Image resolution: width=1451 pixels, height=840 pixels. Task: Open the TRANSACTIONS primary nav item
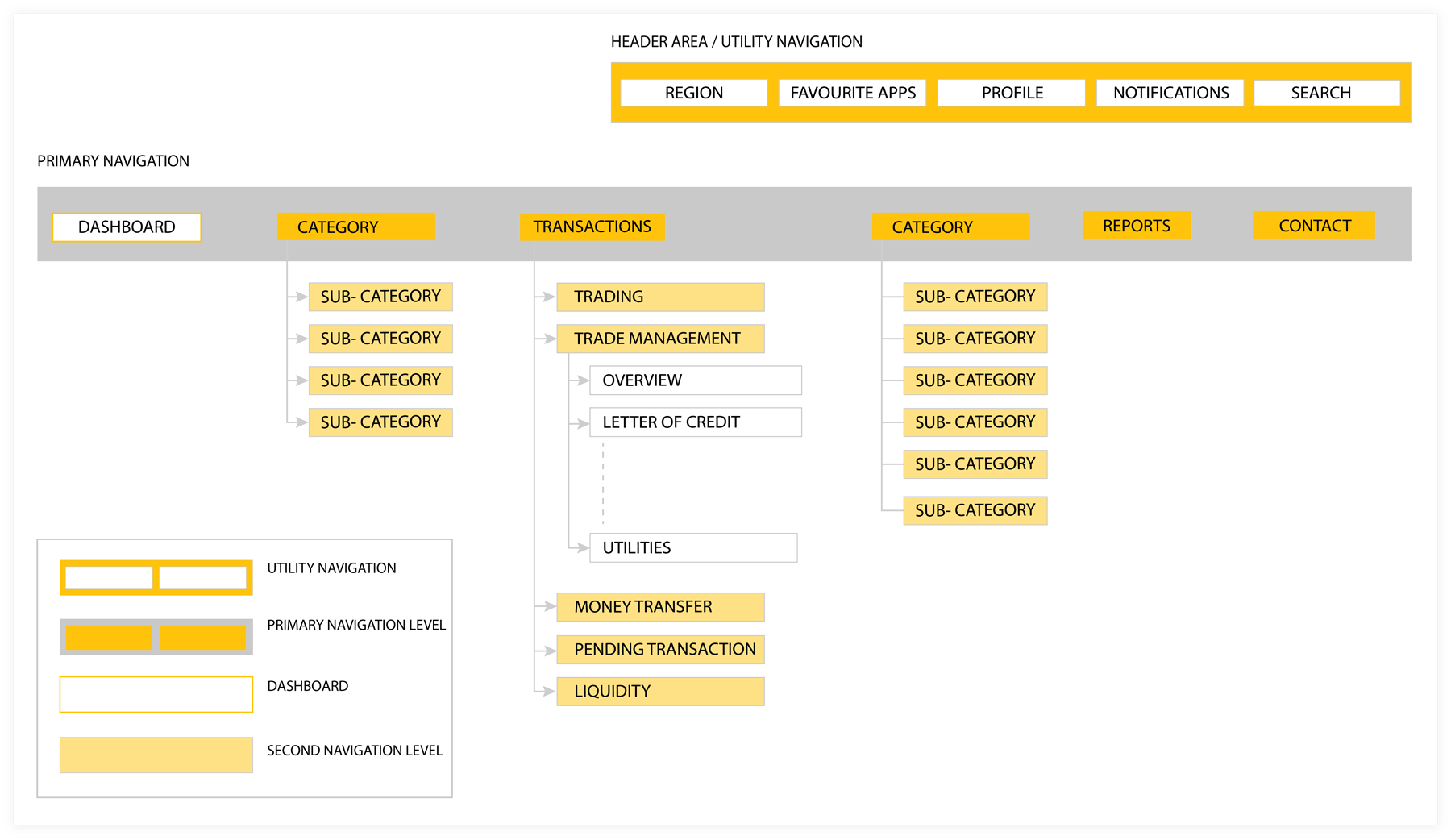[x=592, y=227]
